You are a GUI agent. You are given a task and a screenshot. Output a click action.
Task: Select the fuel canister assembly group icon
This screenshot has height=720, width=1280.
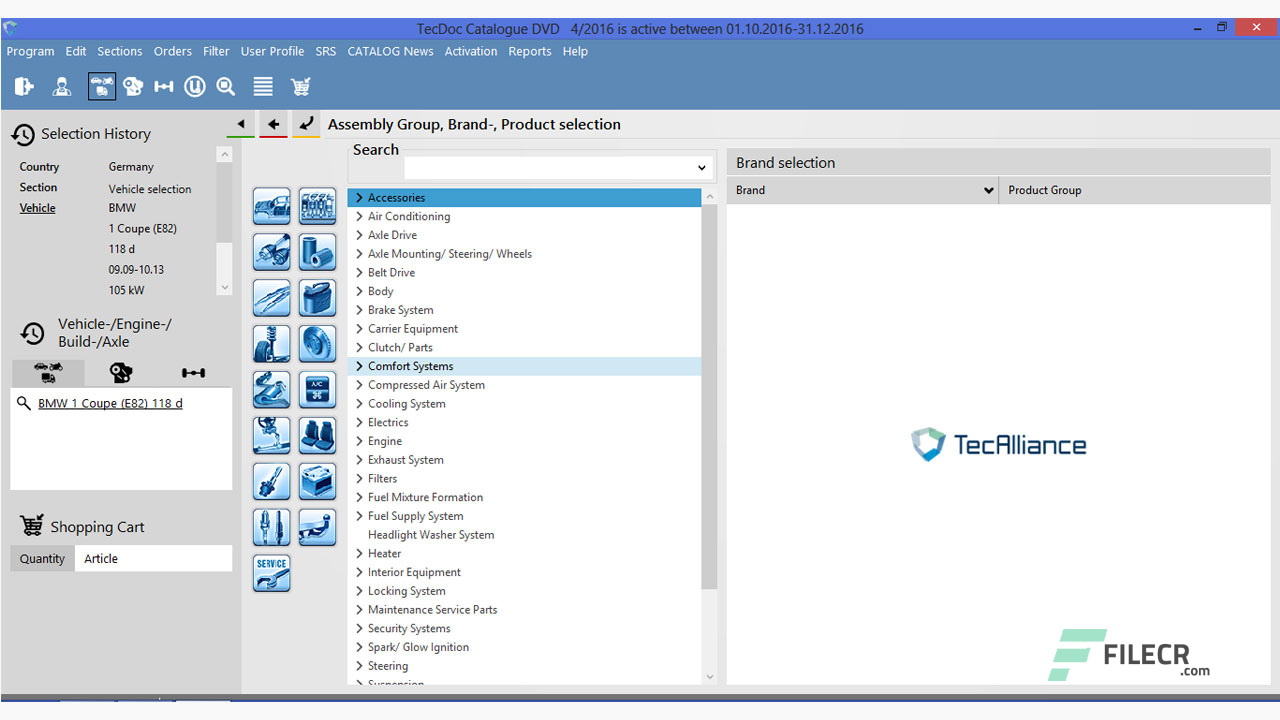point(318,298)
